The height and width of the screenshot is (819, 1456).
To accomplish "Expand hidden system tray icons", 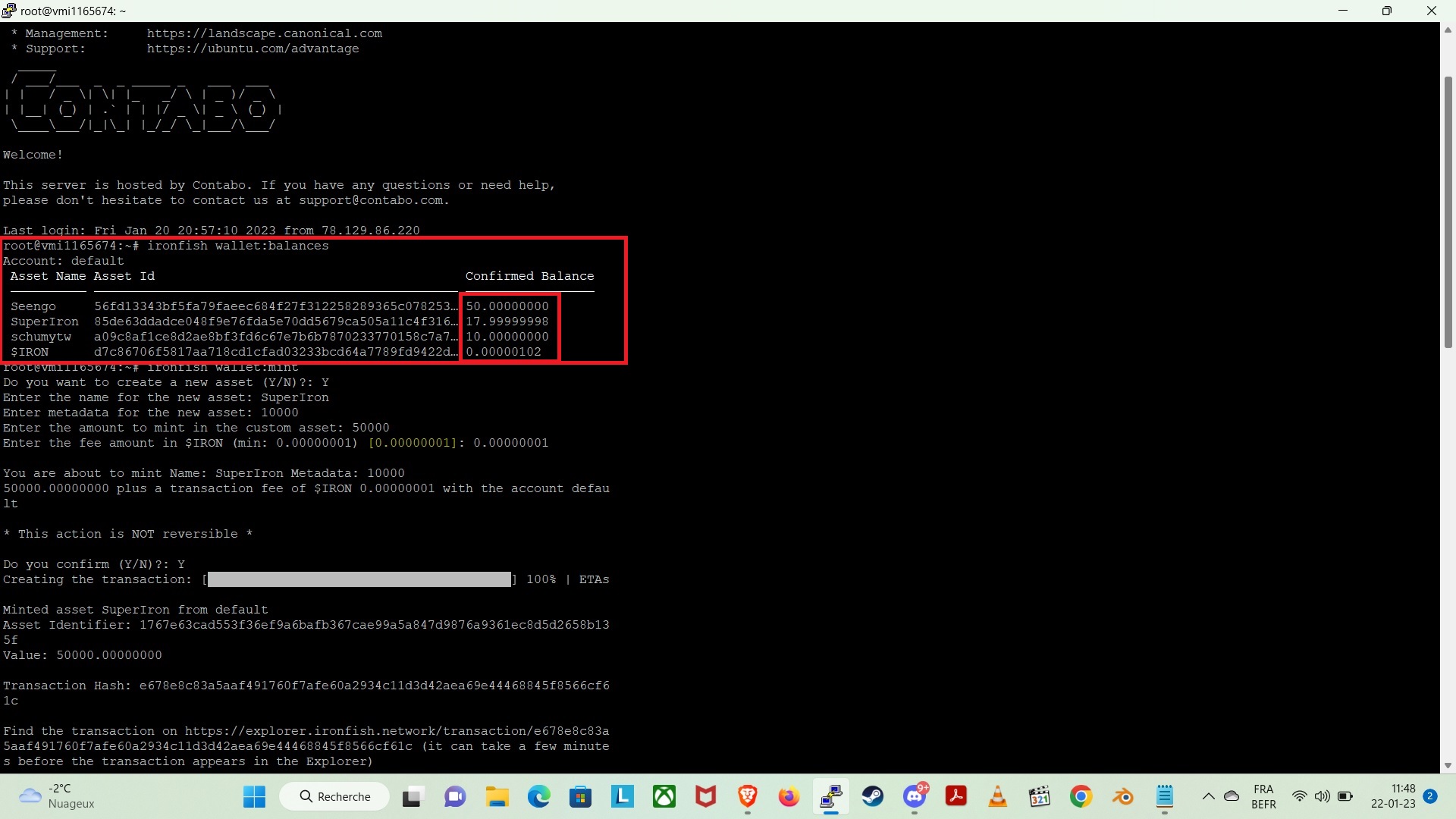I will pos(1208,796).
